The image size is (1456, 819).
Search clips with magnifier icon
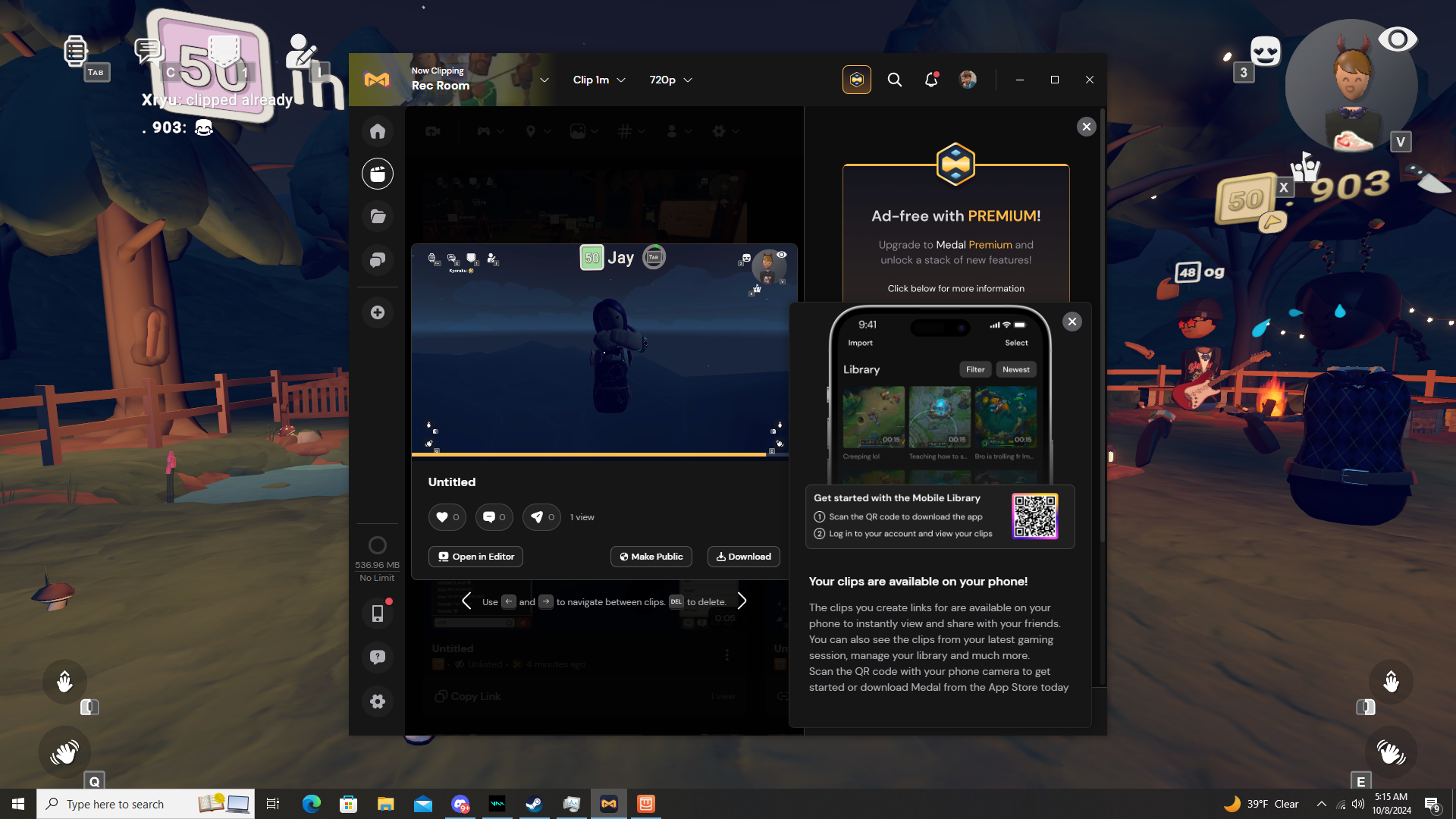click(895, 80)
